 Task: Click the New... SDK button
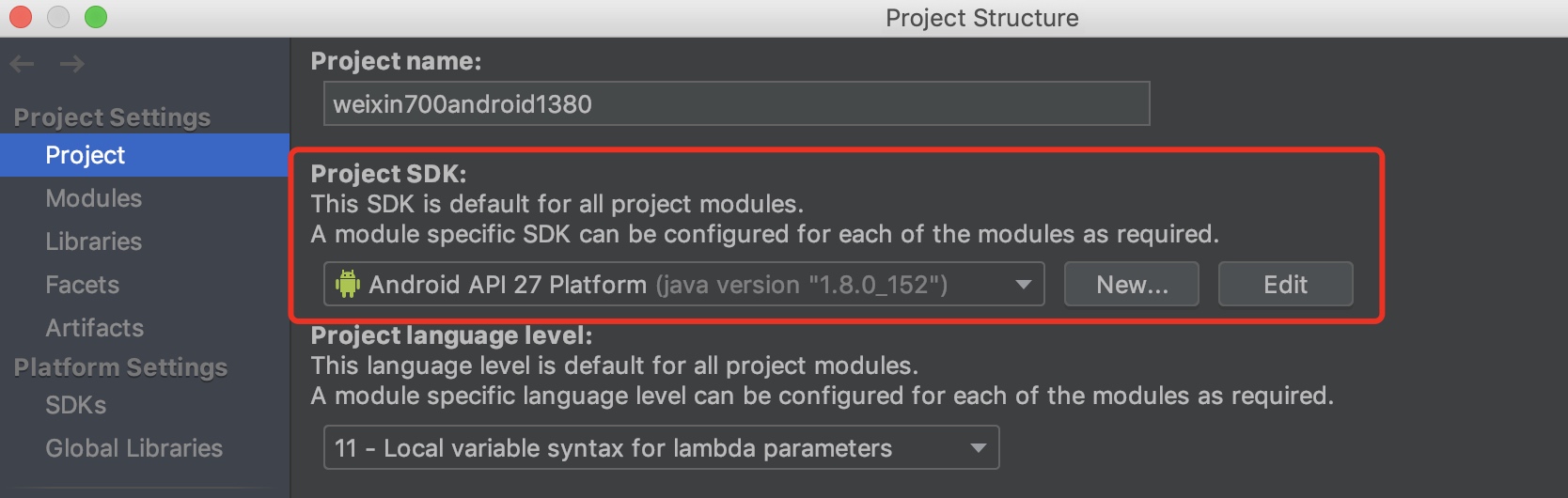pyautogui.click(x=1132, y=284)
